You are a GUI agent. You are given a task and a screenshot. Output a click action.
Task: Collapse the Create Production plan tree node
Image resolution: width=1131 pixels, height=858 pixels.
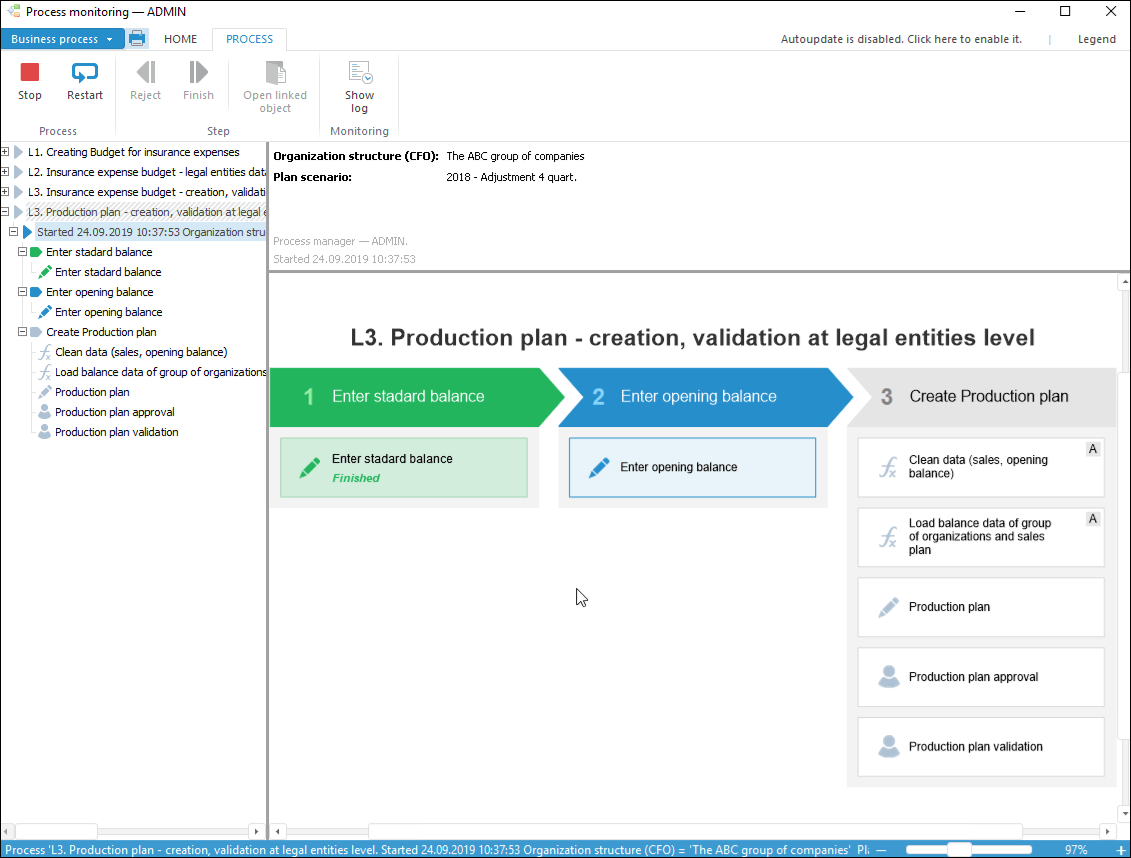click(x=22, y=332)
